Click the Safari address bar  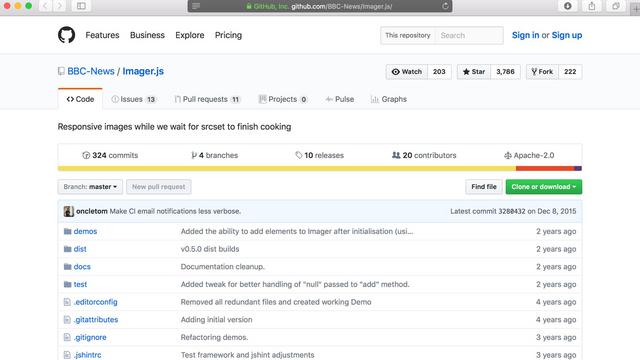(x=320, y=6)
